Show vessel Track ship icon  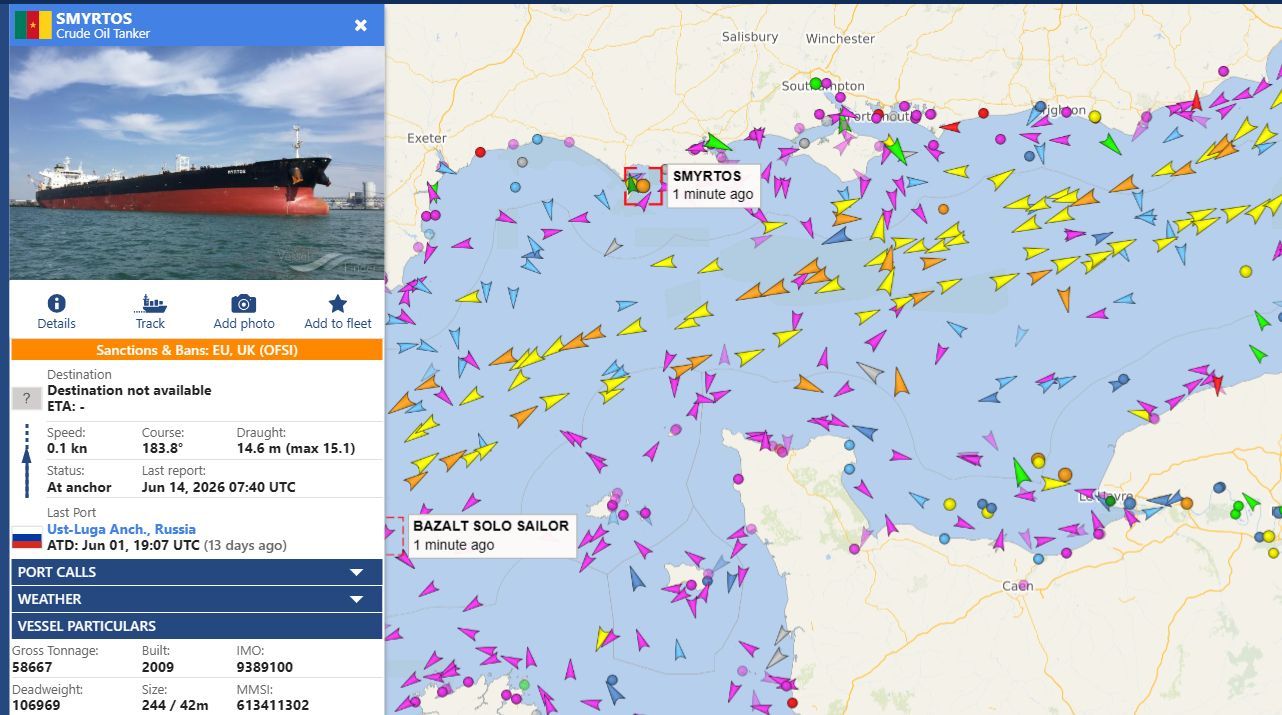point(150,303)
